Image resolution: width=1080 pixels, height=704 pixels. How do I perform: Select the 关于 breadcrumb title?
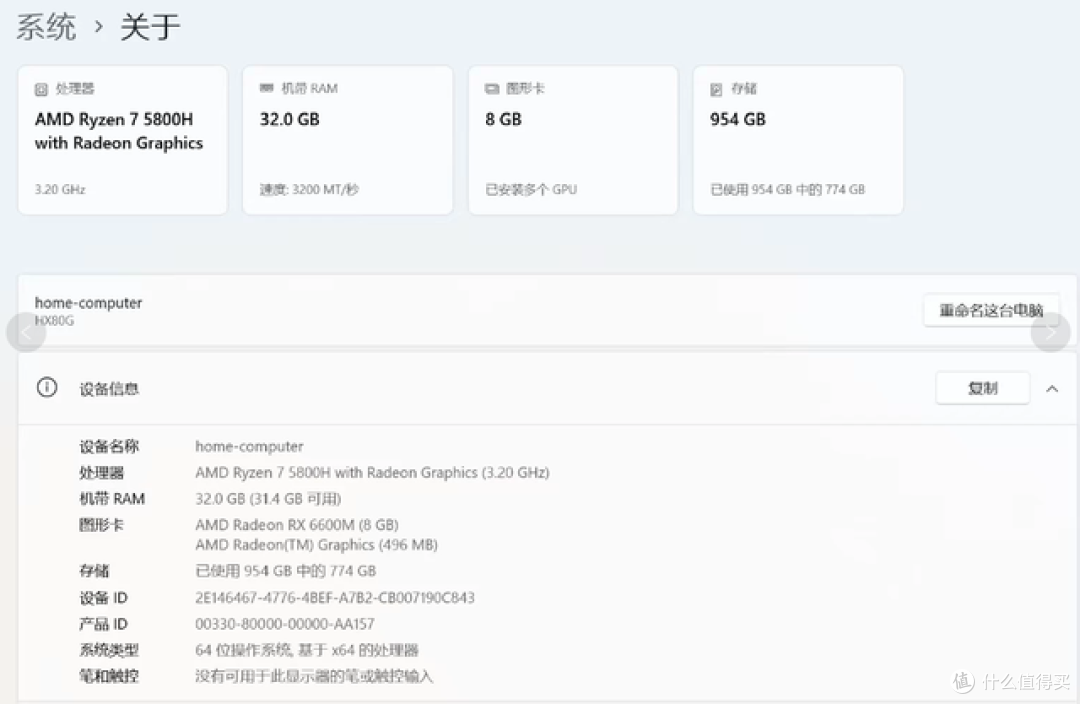click(150, 28)
